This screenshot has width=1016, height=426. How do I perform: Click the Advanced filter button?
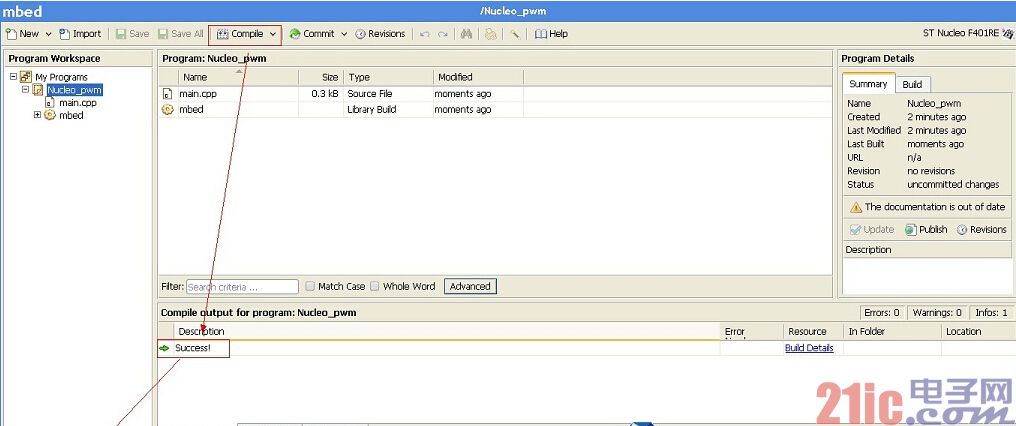click(x=470, y=286)
